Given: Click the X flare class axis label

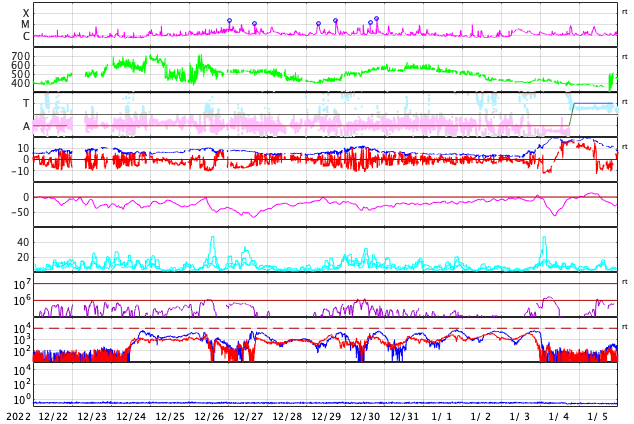Looking at the screenshot, I should (26, 13).
